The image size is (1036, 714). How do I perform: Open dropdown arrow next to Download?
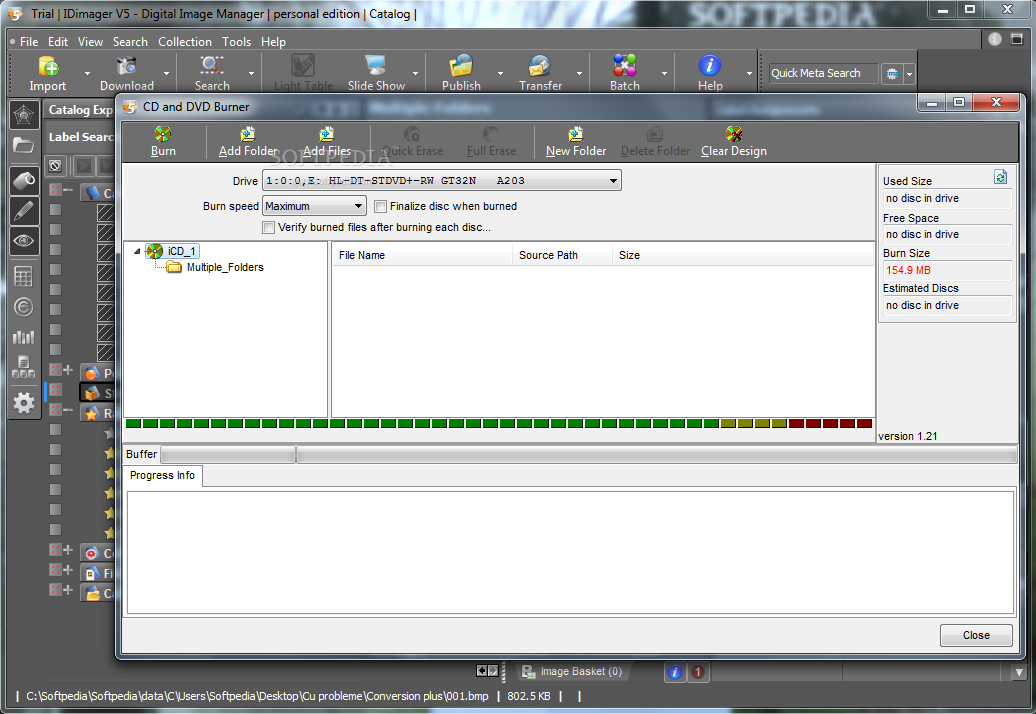tap(166, 73)
